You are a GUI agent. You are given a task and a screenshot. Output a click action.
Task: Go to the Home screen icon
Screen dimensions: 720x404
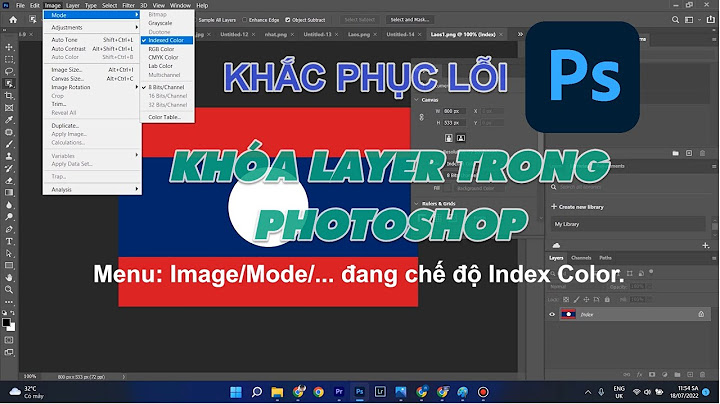pyautogui.click(x=13, y=20)
